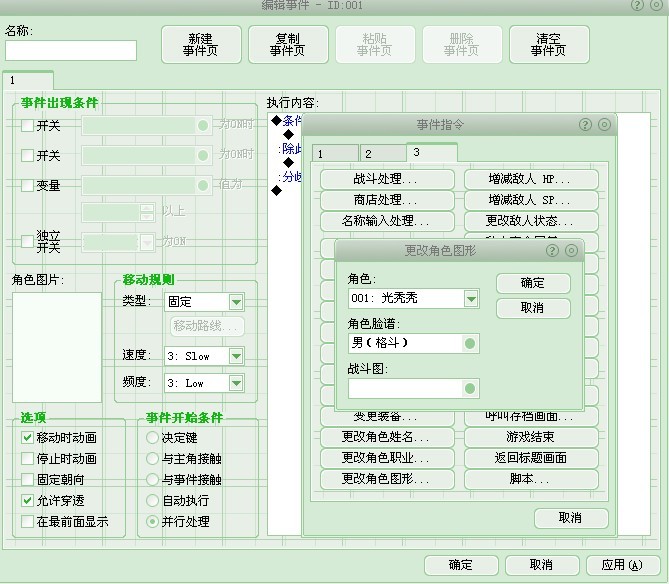The height and width of the screenshot is (584, 669).
Task: Click the 返回标题画面 command
Action: [531, 458]
